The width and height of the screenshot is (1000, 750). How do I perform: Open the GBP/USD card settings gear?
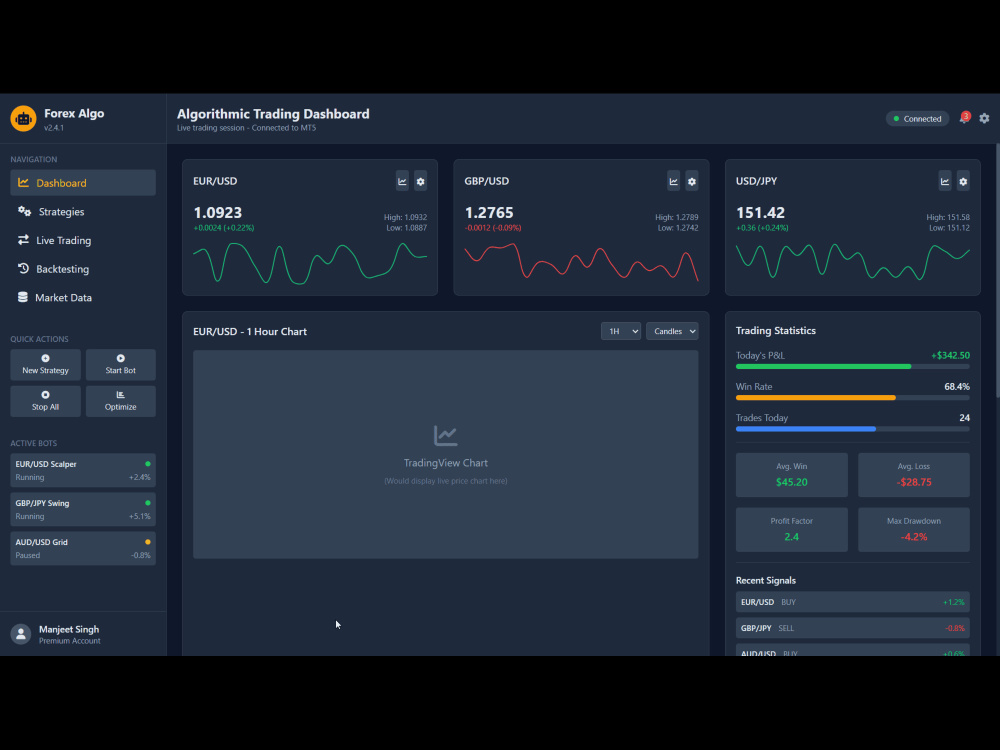(692, 181)
